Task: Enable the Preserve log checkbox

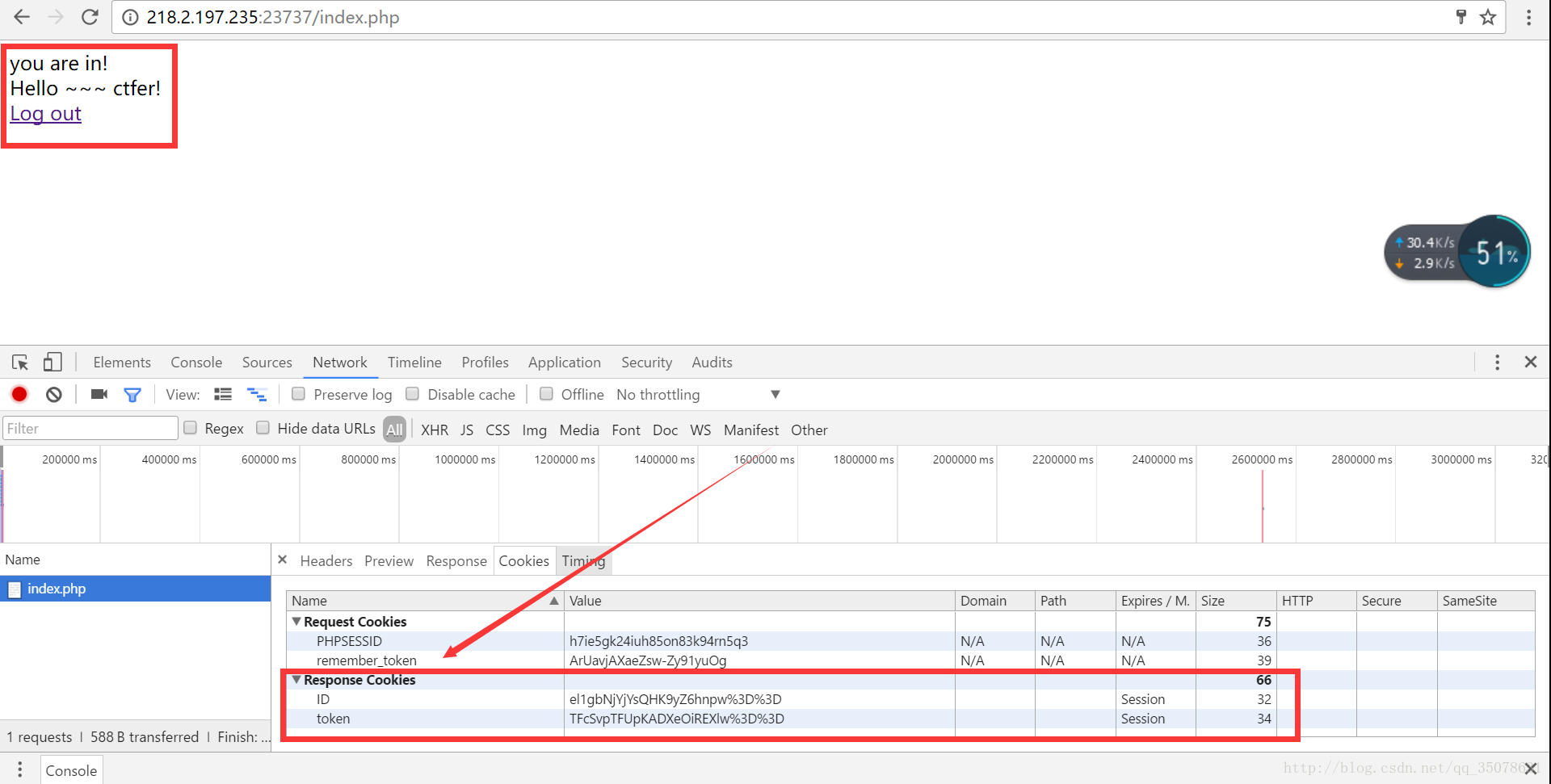Action: coord(298,394)
